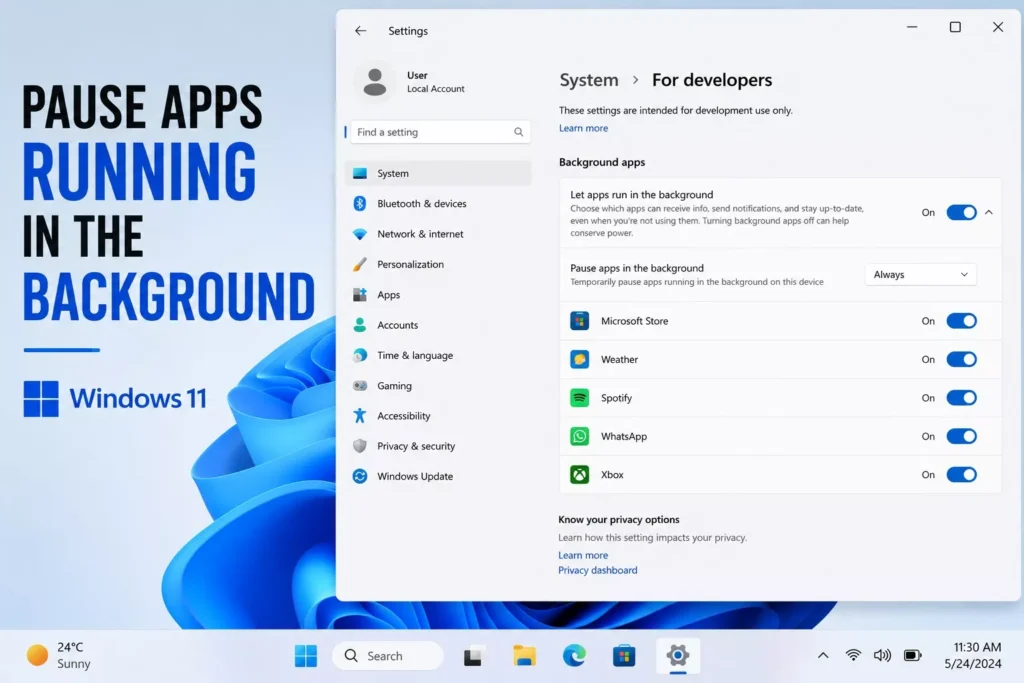Click the User Local Account name
1024x683 pixels.
(436, 82)
